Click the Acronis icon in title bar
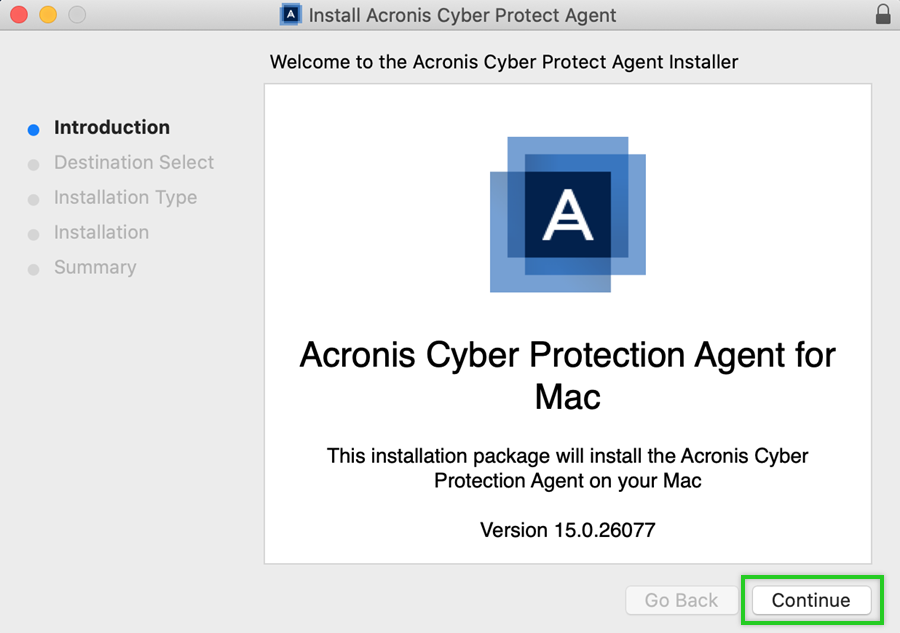Viewport: 900px width, 633px height. [x=291, y=15]
